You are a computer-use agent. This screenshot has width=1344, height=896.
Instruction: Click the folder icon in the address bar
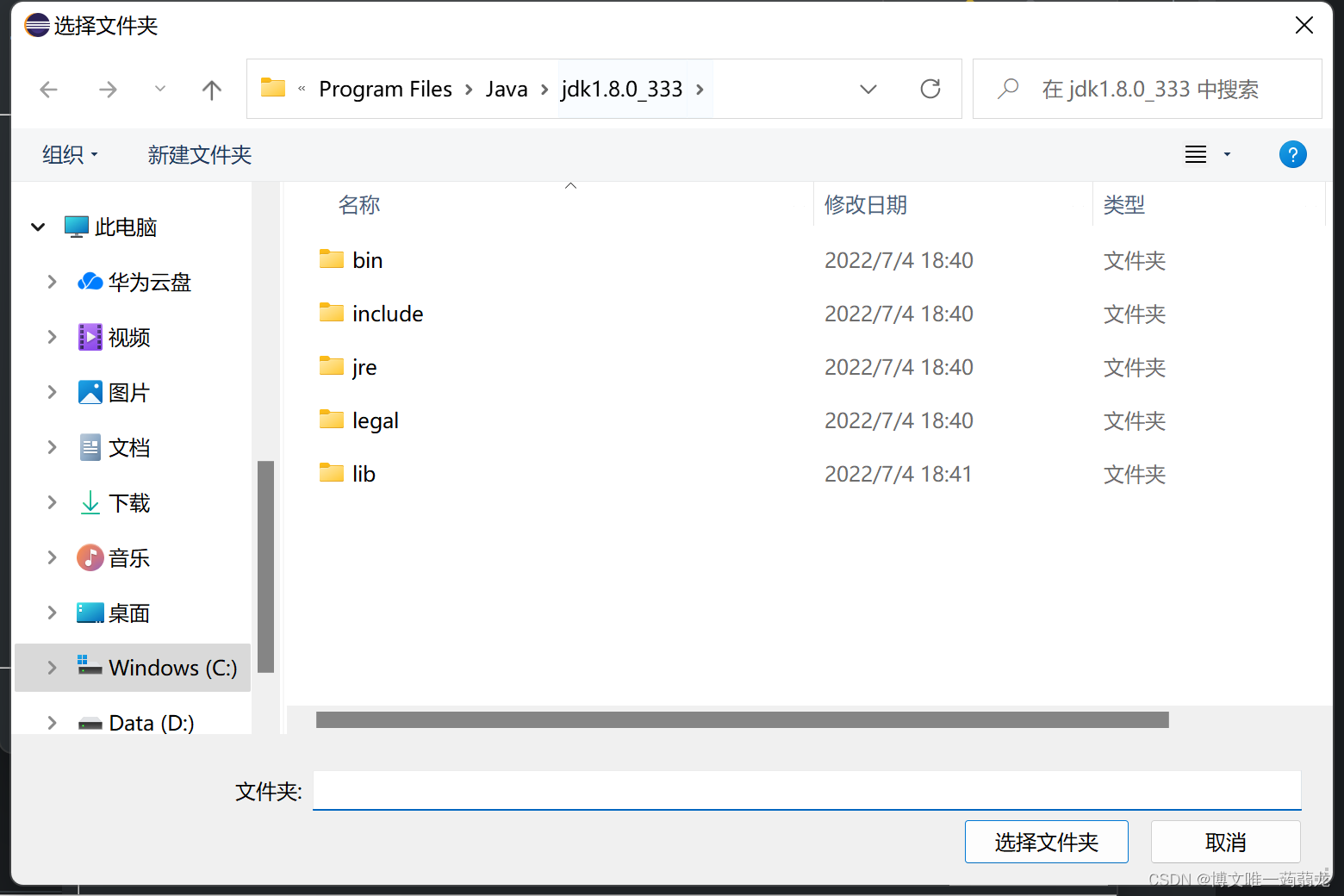click(x=273, y=88)
